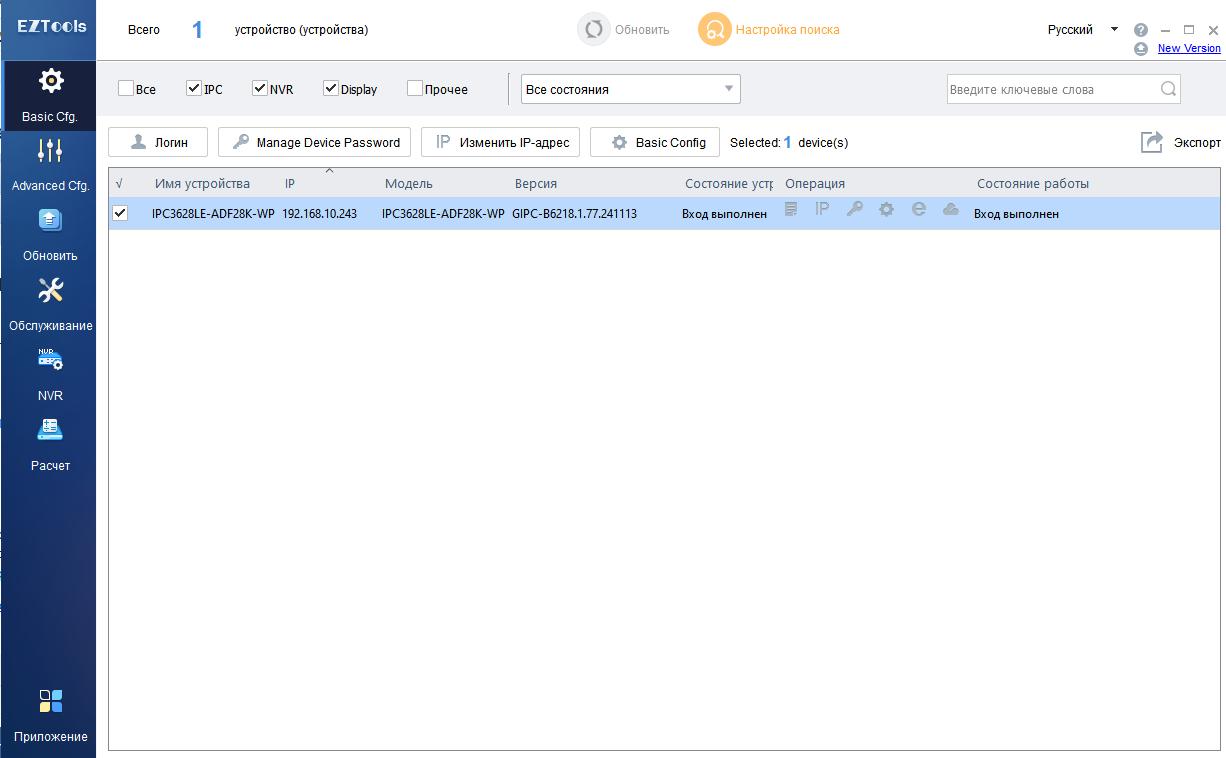Click the Обновить refresh circle icon

coord(594,30)
